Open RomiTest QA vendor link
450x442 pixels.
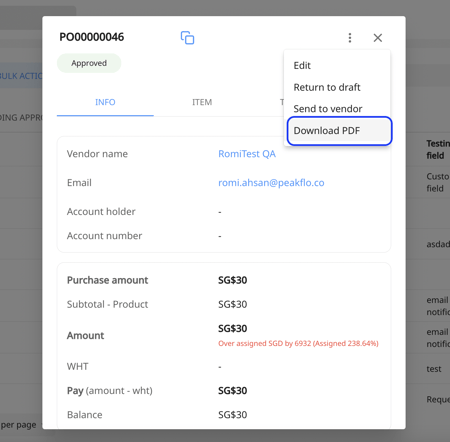[x=247, y=154]
